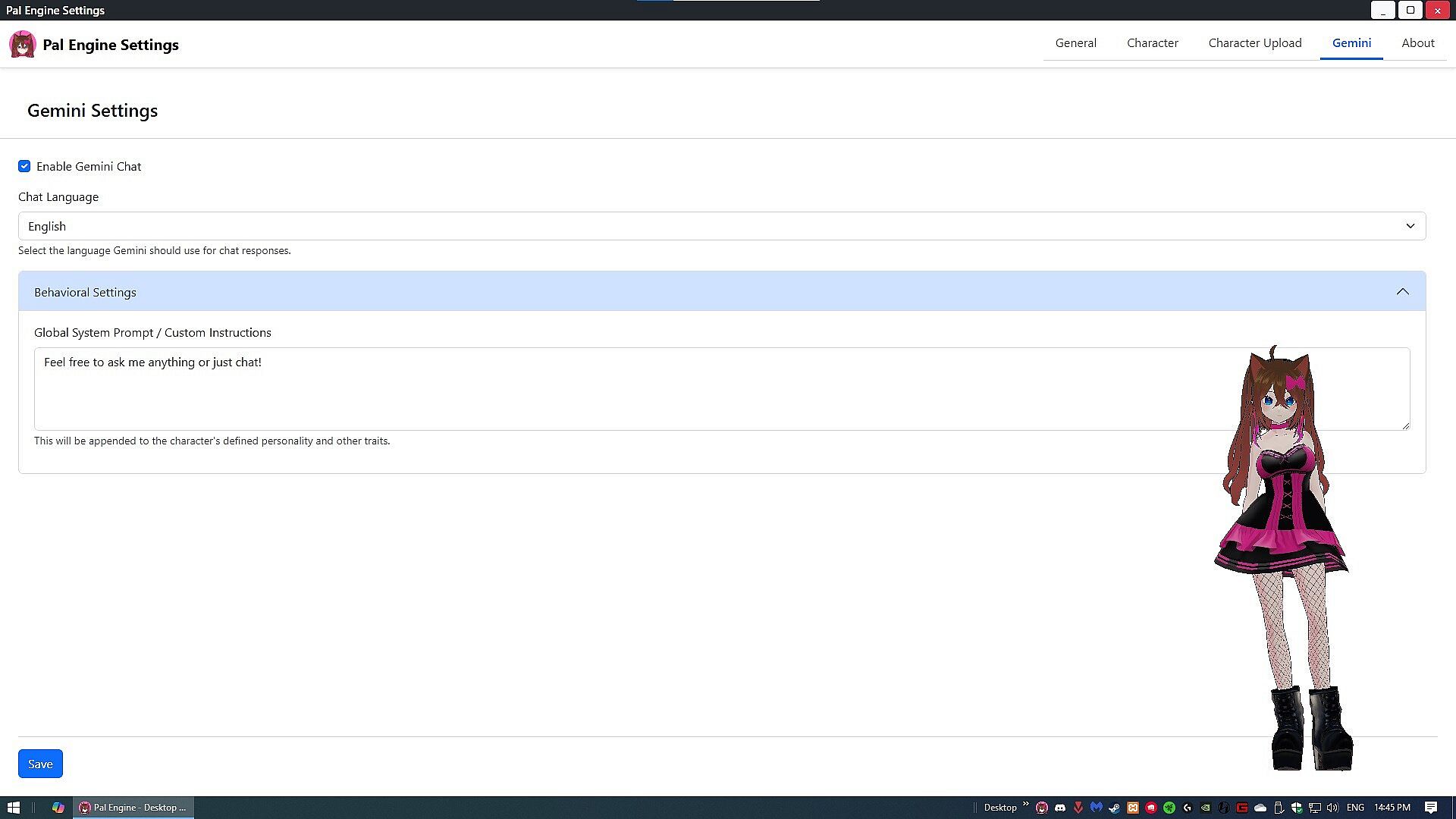Expand the taskbar Desktop toolbar chevron
The image size is (1456, 819).
click(x=1025, y=805)
